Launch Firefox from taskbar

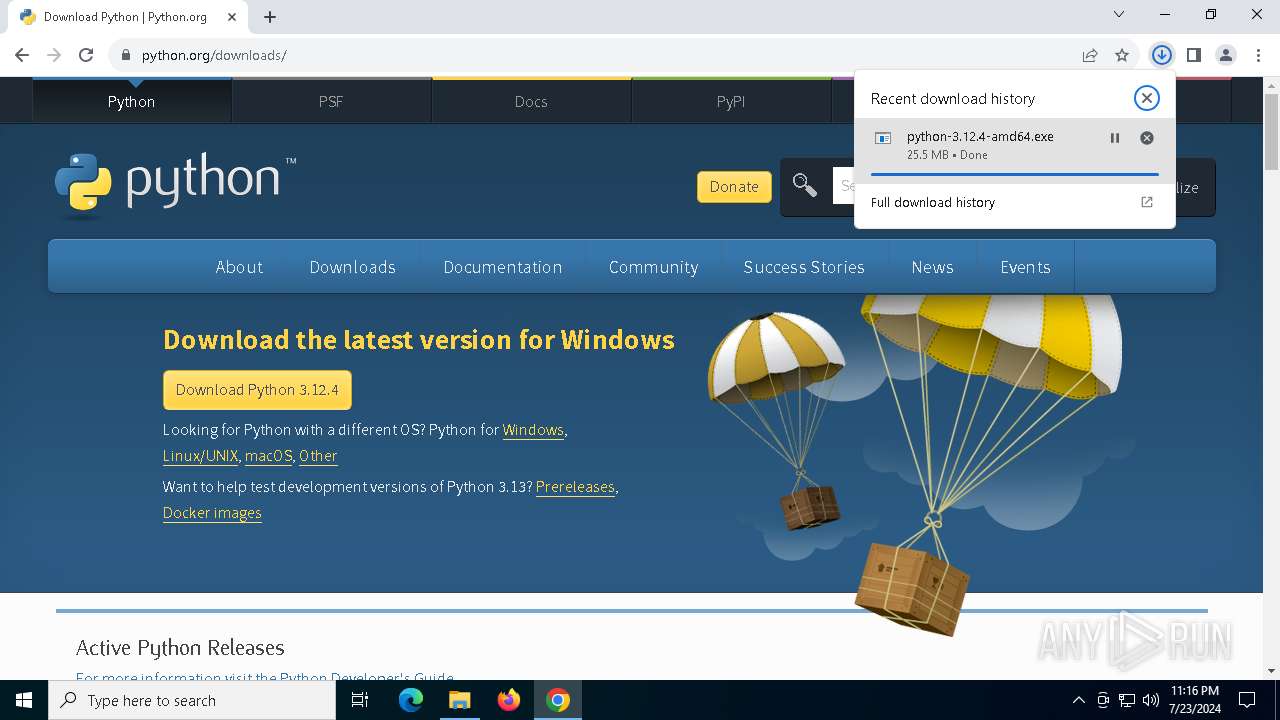509,700
